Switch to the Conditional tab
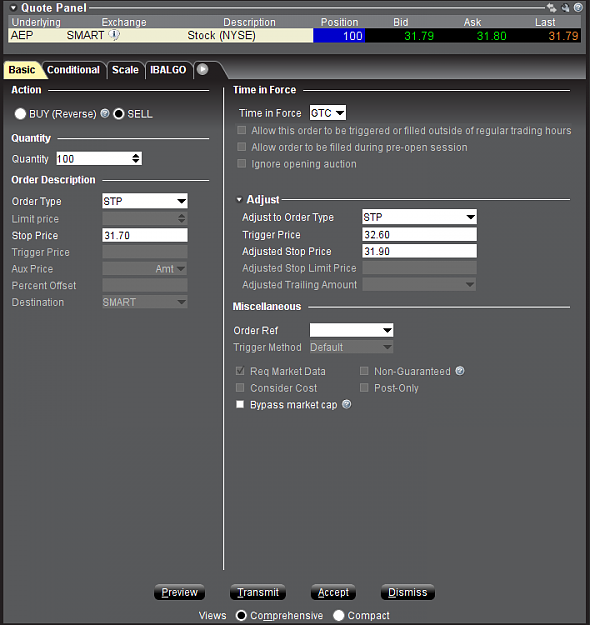 click(x=73, y=70)
